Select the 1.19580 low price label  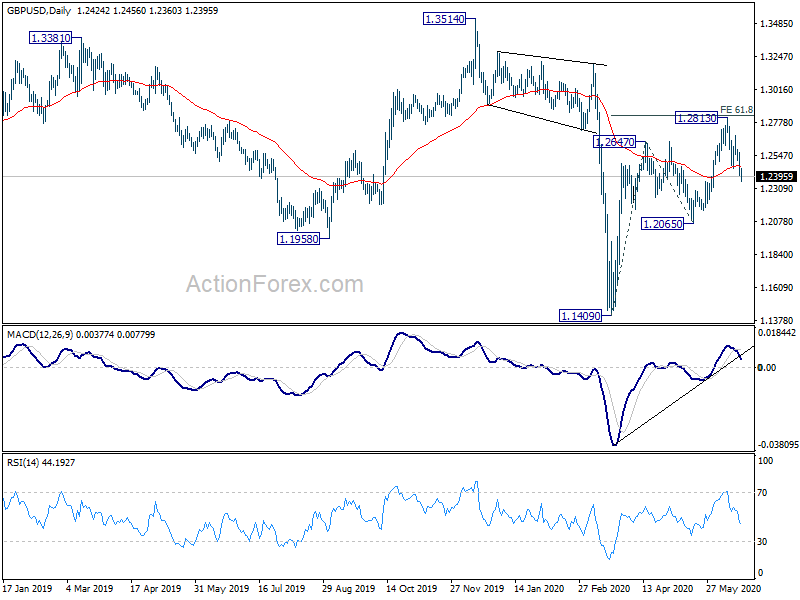pyautogui.click(x=298, y=238)
